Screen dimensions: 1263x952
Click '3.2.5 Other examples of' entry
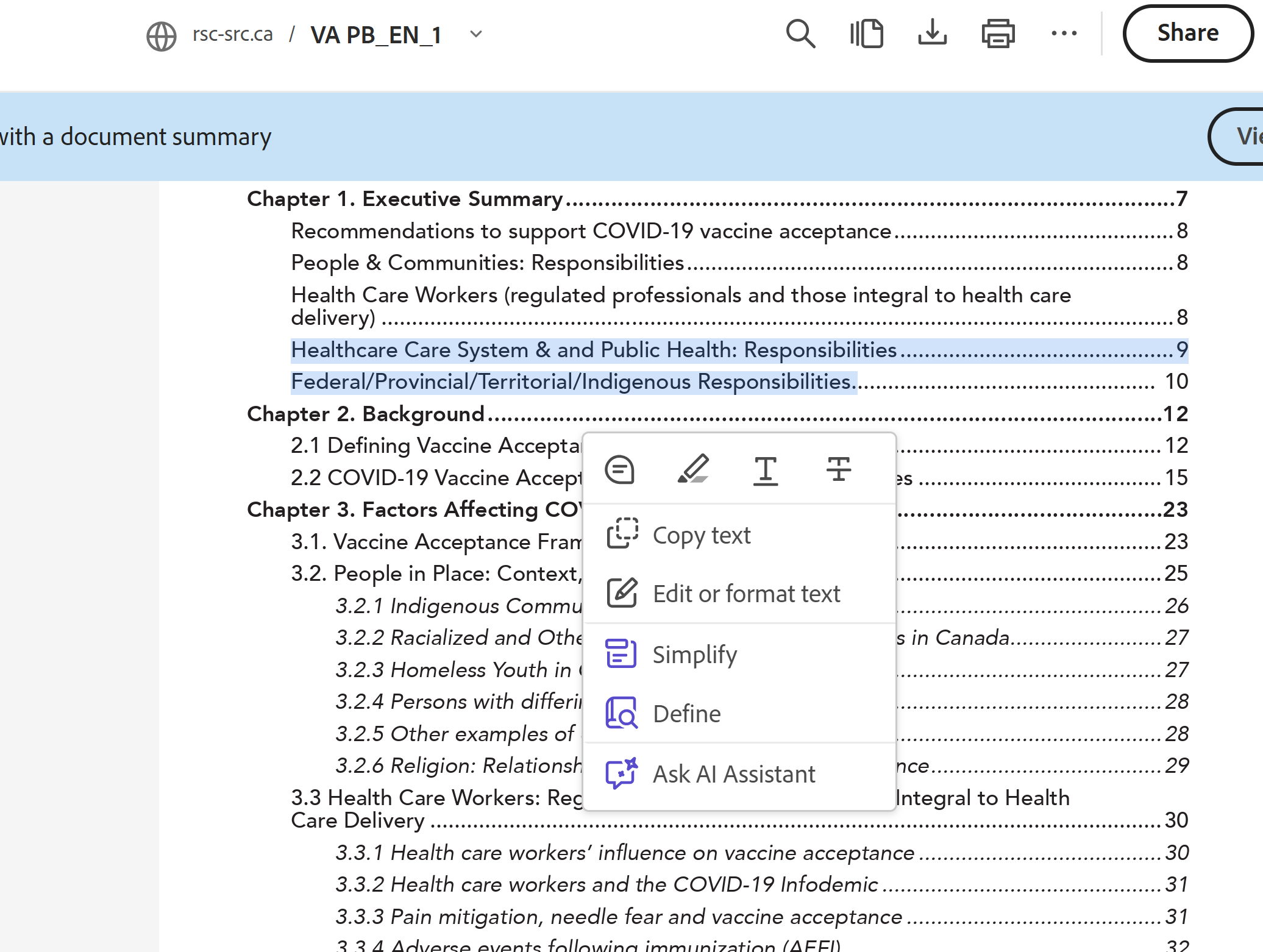click(455, 734)
